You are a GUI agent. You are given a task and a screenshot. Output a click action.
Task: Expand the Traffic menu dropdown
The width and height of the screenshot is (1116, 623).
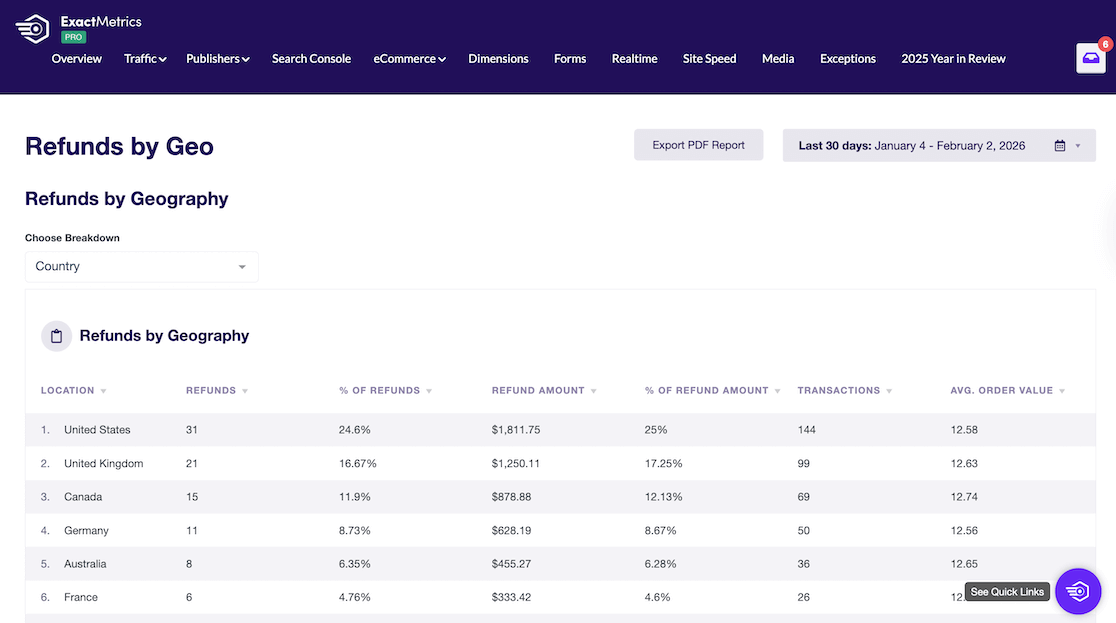(145, 59)
